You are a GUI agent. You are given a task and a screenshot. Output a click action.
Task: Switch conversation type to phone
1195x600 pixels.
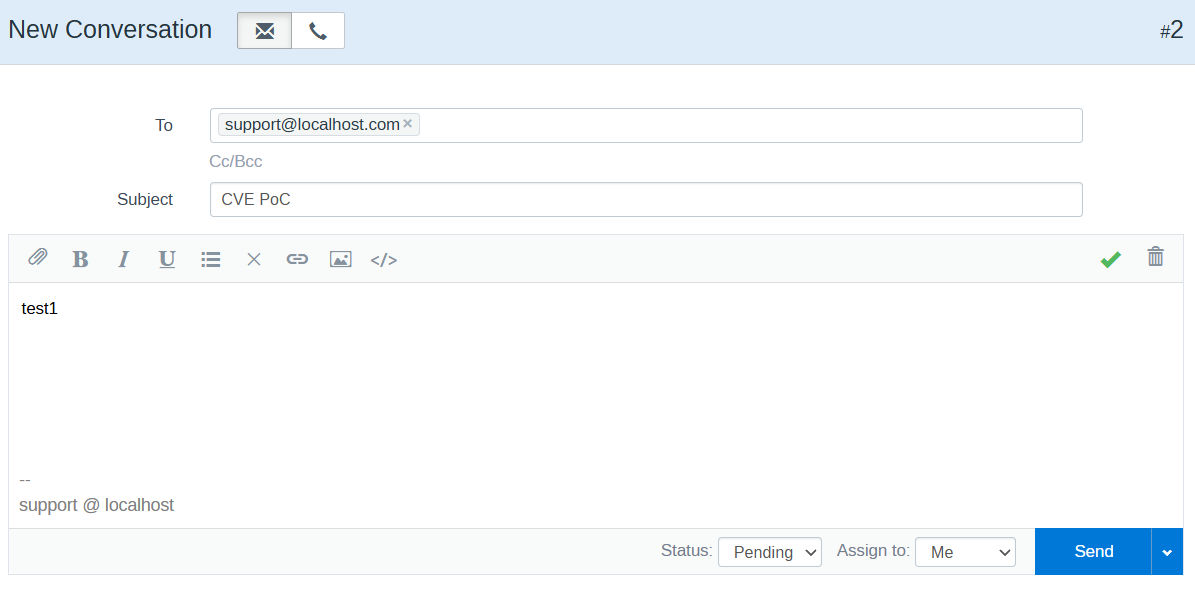tap(317, 30)
